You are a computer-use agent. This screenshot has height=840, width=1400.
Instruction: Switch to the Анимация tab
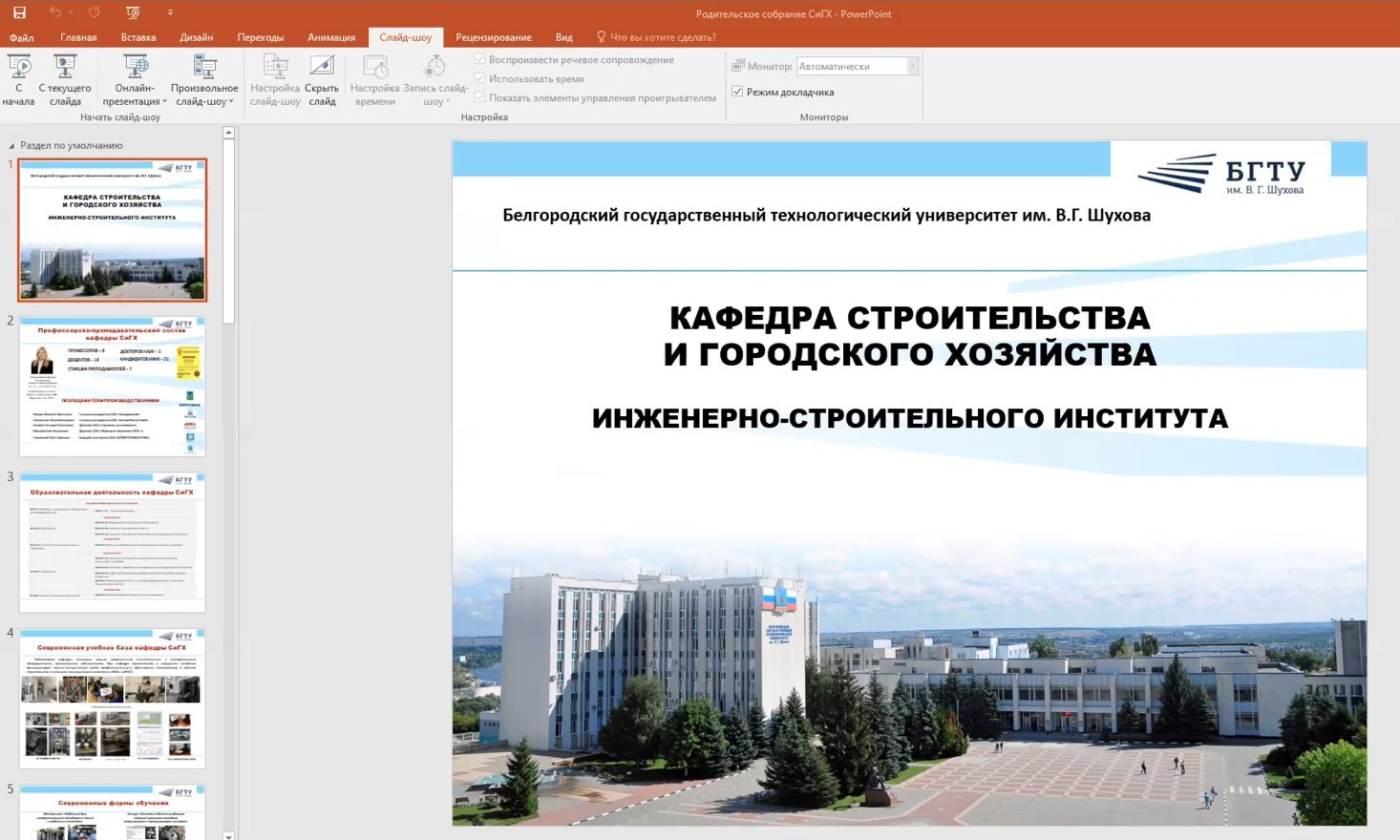coord(331,37)
